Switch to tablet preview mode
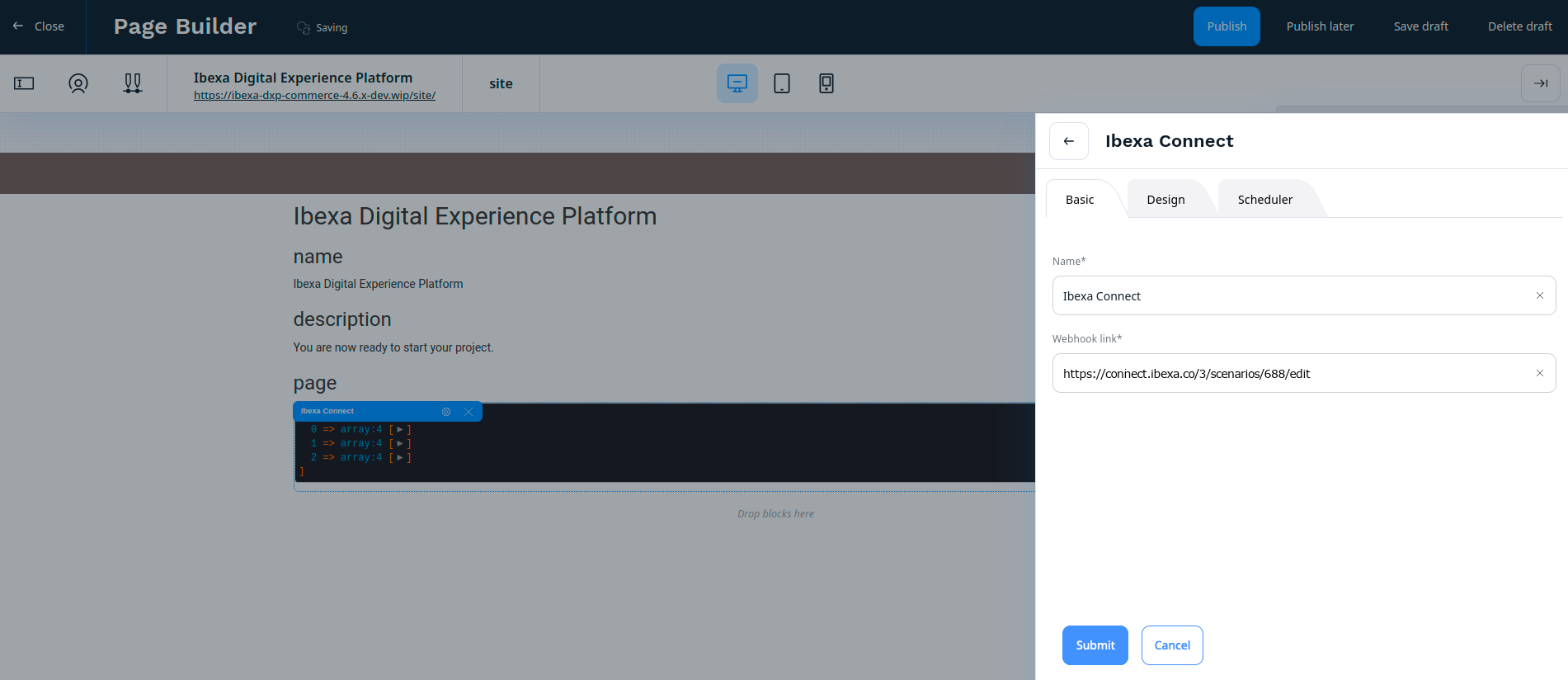Screen dimensions: 1568x680 point(782,83)
